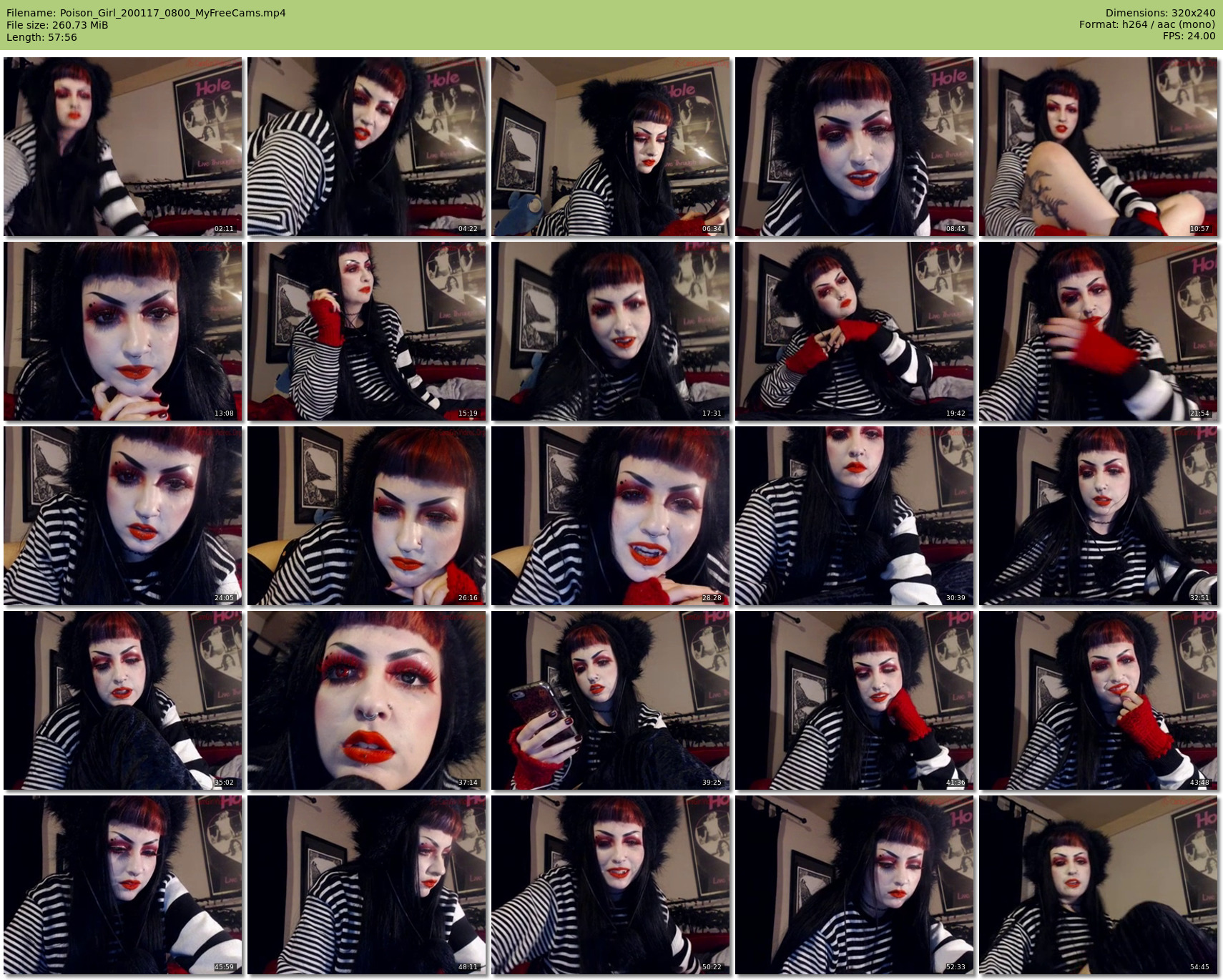Open the thumbnail at 41:36
Viewport: 1223px width, 980px height.
pyautogui.click(x=855, y=700)
